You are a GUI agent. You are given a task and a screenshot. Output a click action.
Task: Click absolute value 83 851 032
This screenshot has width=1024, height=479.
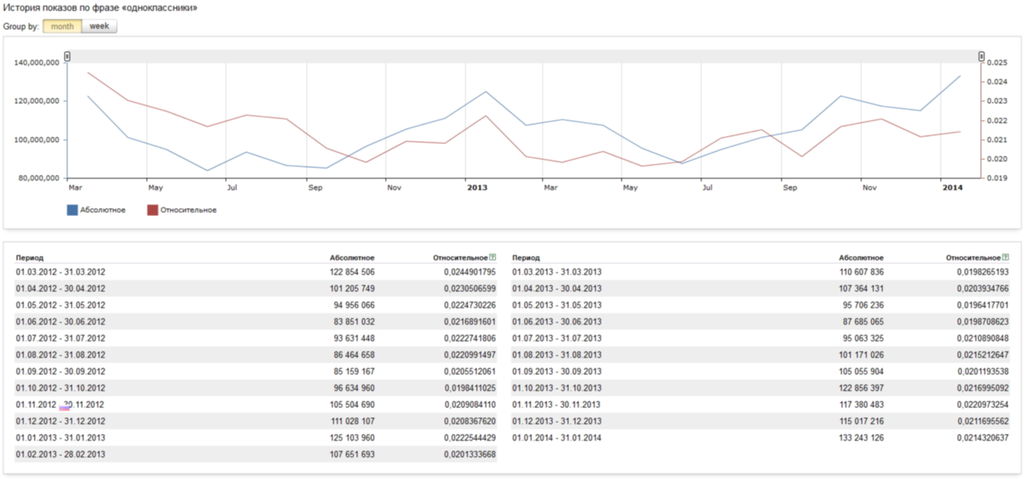coord(355,322)
